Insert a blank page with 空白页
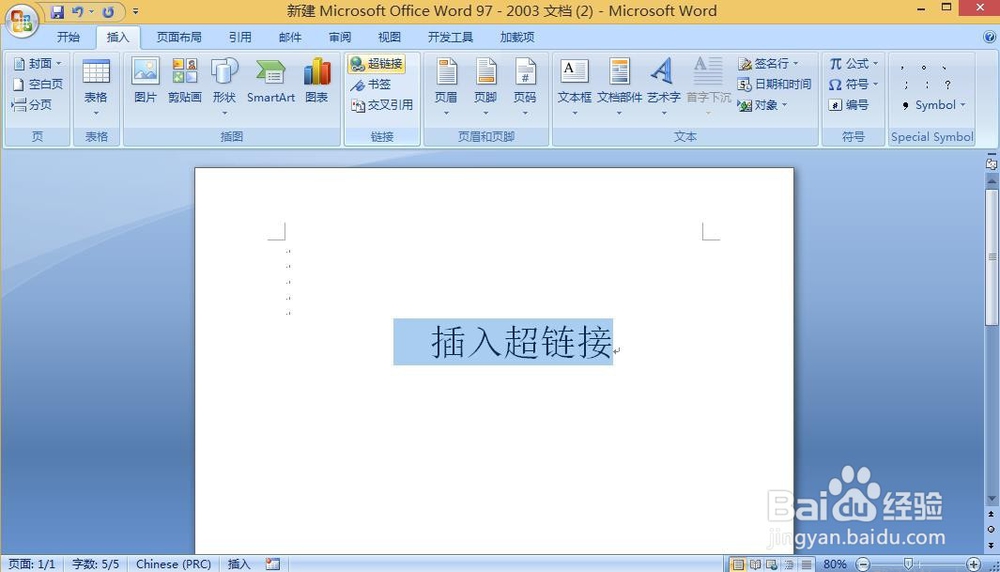This screenshot has width=1000, height=572. 38,84
